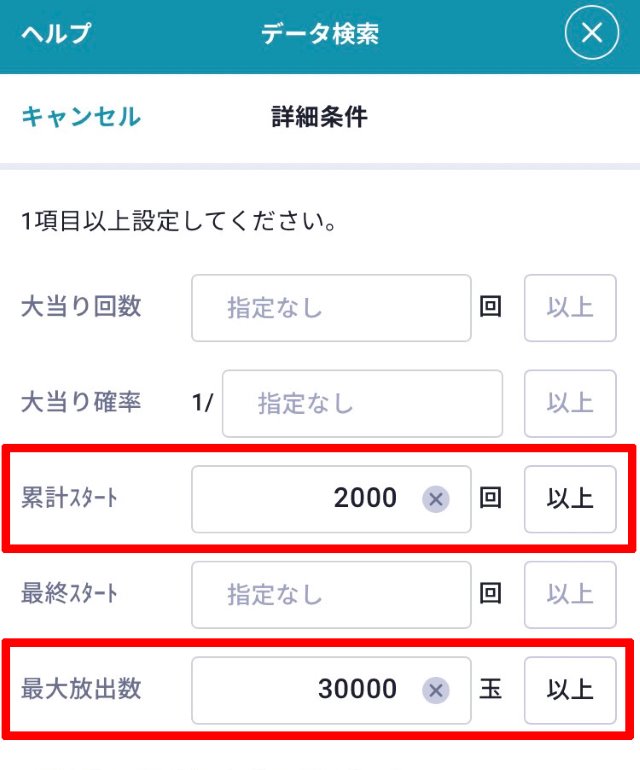Switch the 以上 condition for 最終スタート

(570, 594)
